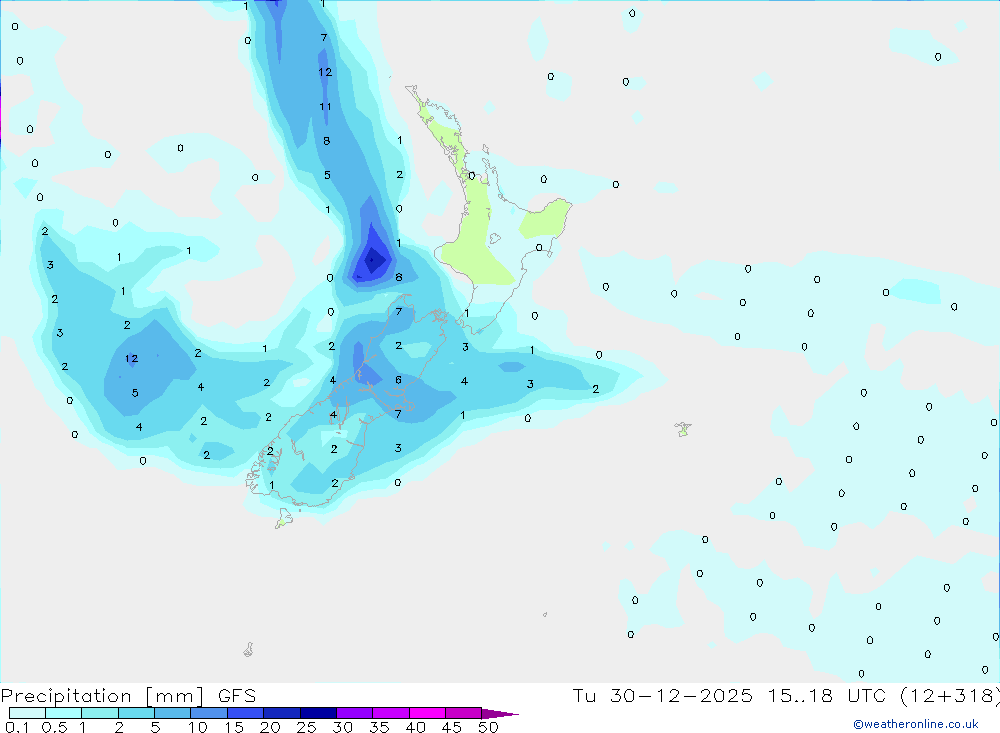The height and width of the screenshot is (733, 1000).
Task: Click the '(12+318)' forecast hour text
Action: (950, 696)
